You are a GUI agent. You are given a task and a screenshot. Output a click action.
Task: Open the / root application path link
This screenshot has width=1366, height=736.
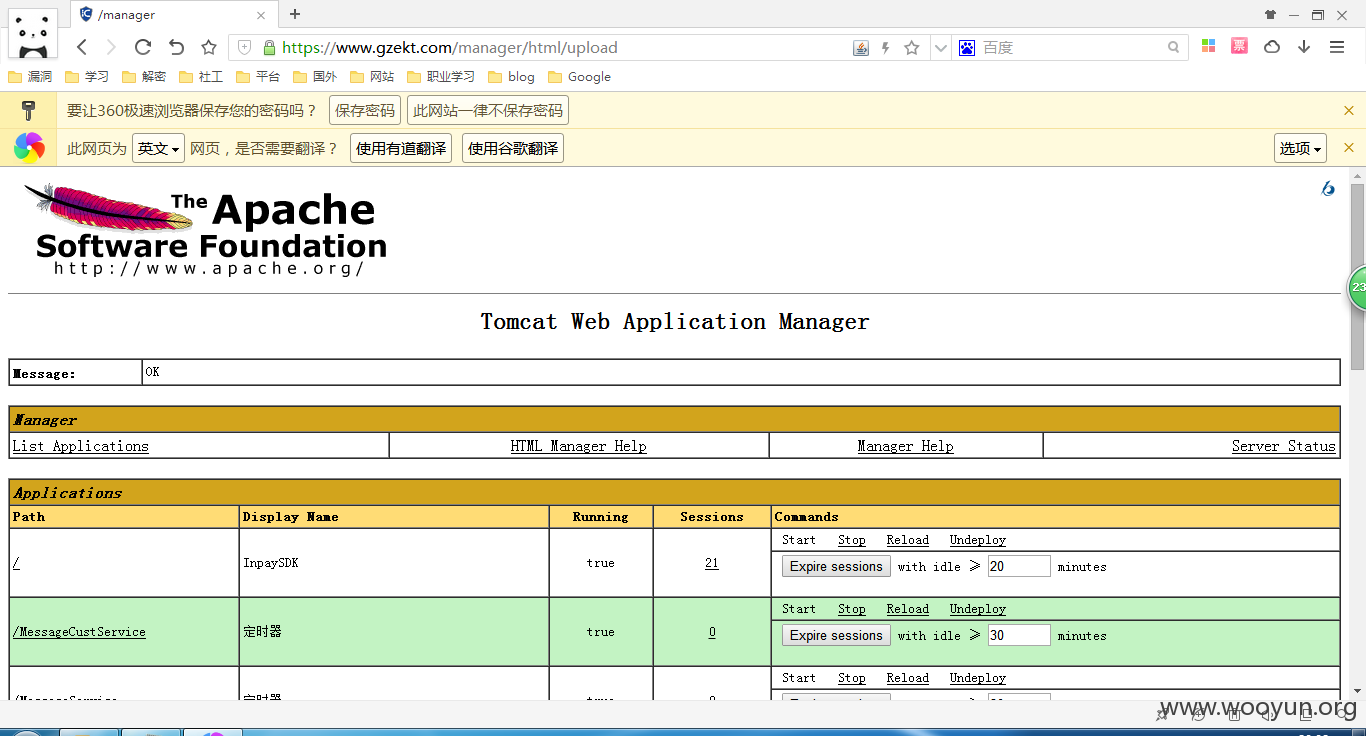pos(16,563)
